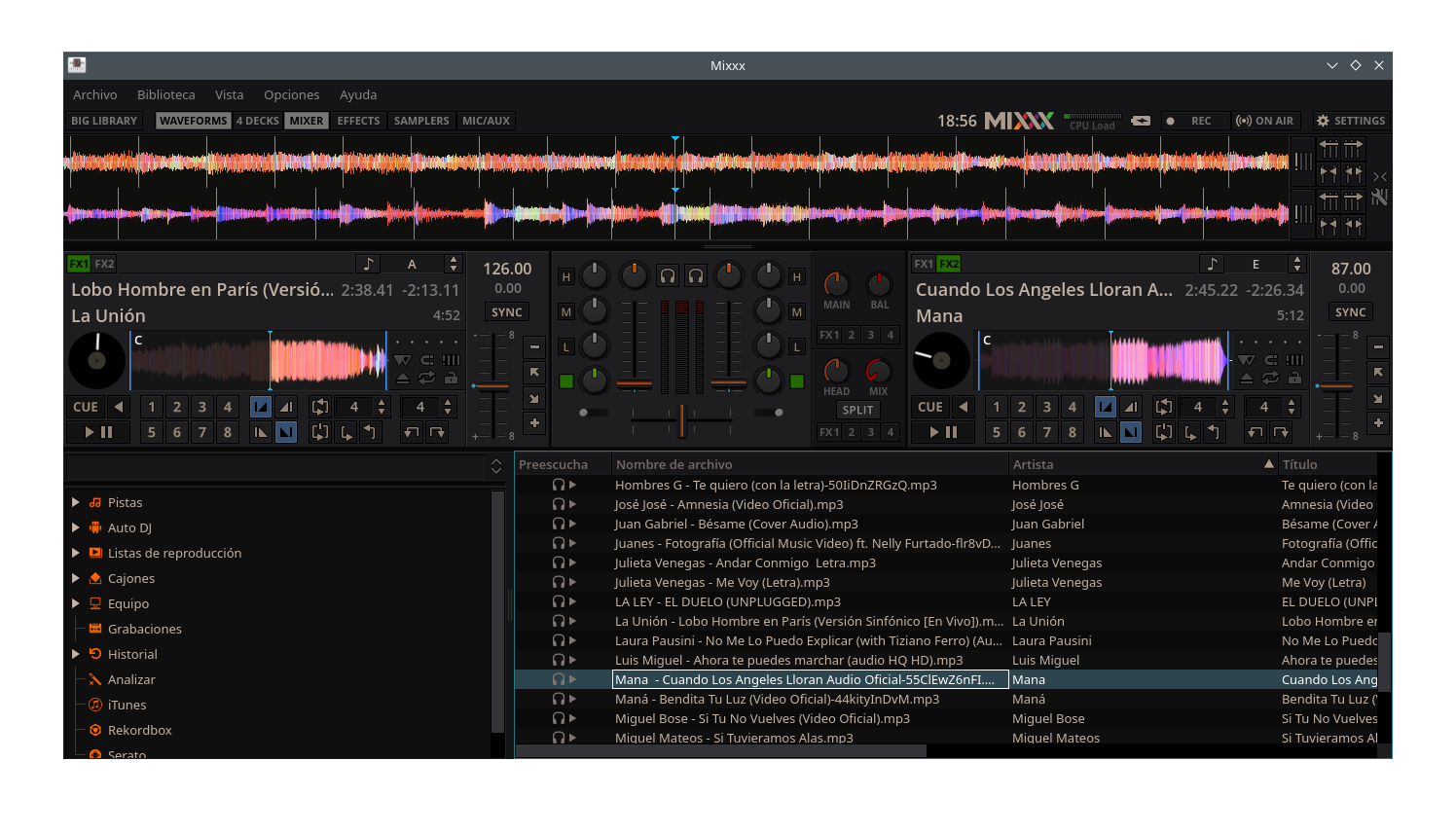Click the BIG LIBRARY button
Screen dimensions: 1456x834
tap(104, 121)
